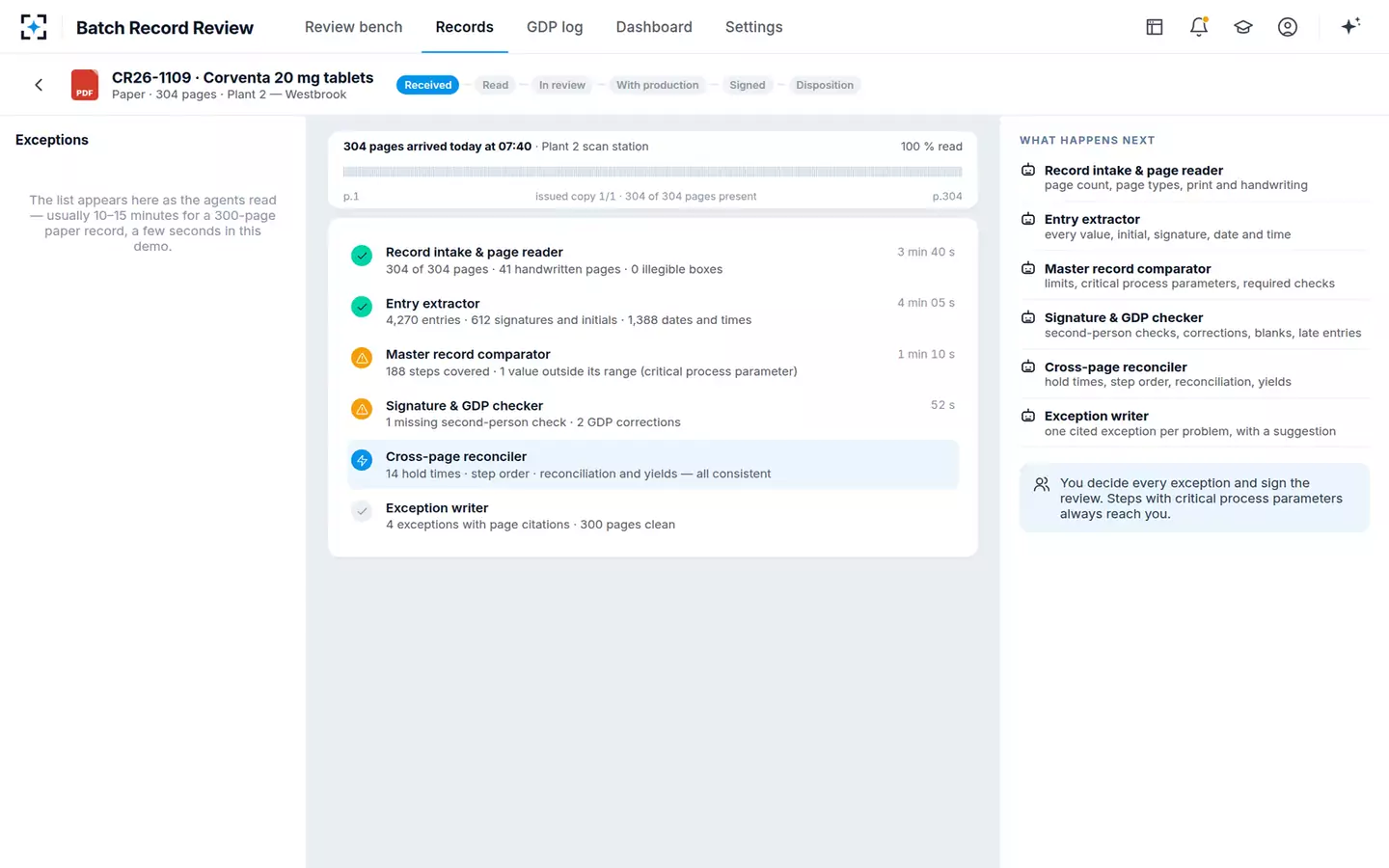Open the user account profile icon
The image size is (1389, 868).
(x=1288, y=27)
